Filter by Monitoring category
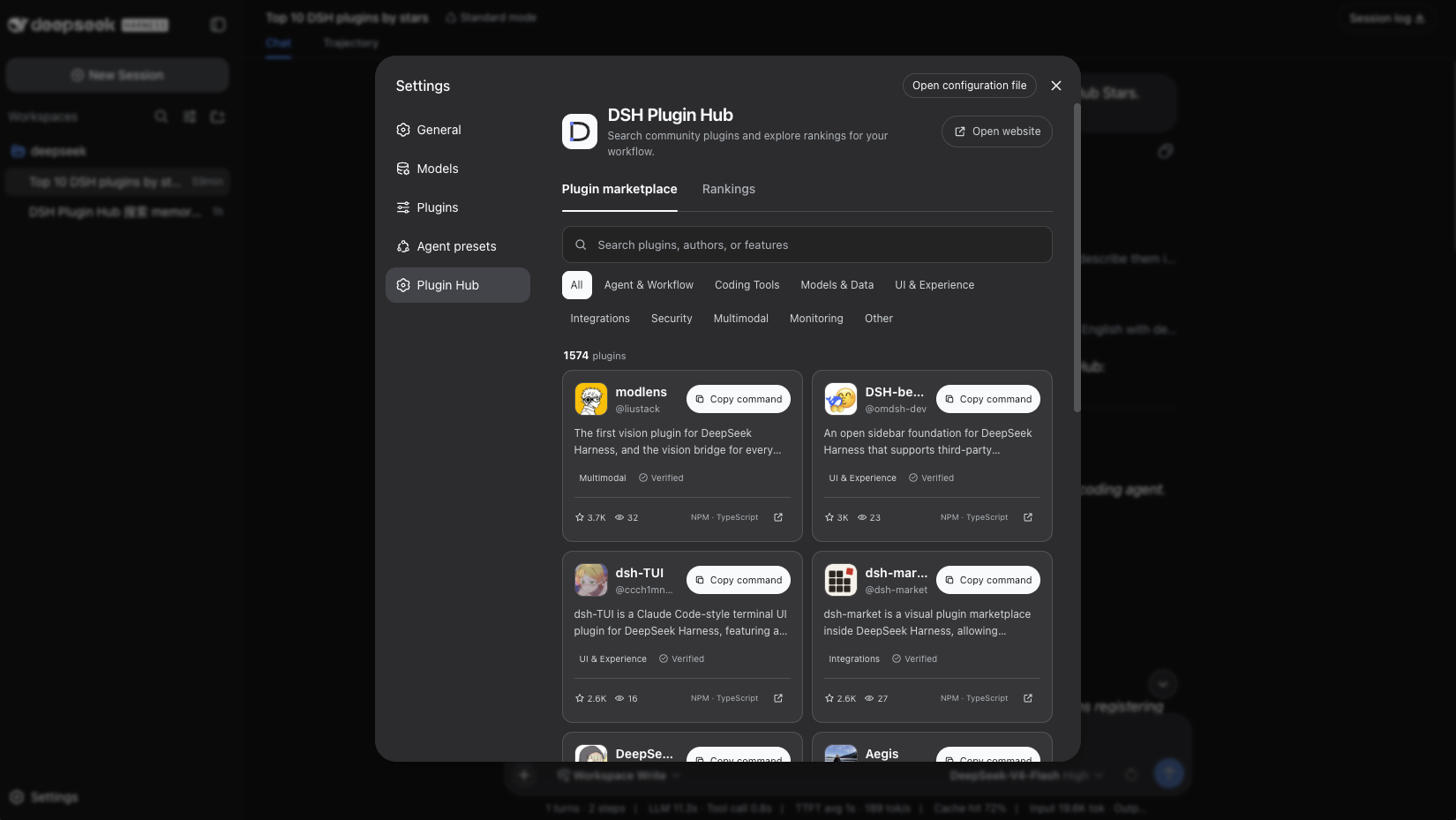 (x=816, y=319)
